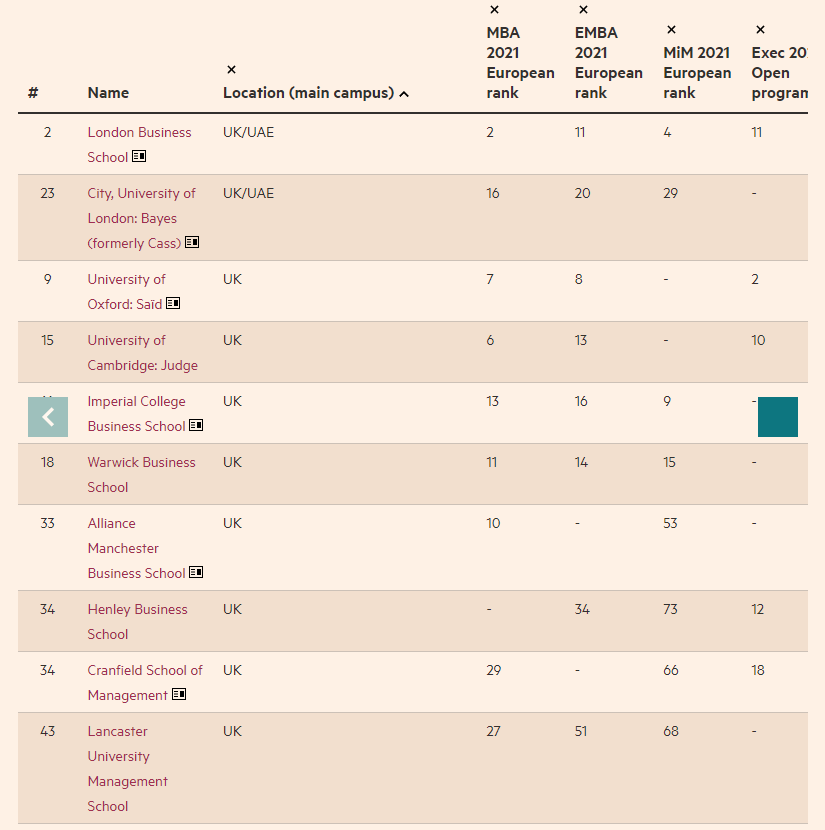Click profile icon next to Oxford: Saïd
Screen dimensions: 825x830
[173, 304]
